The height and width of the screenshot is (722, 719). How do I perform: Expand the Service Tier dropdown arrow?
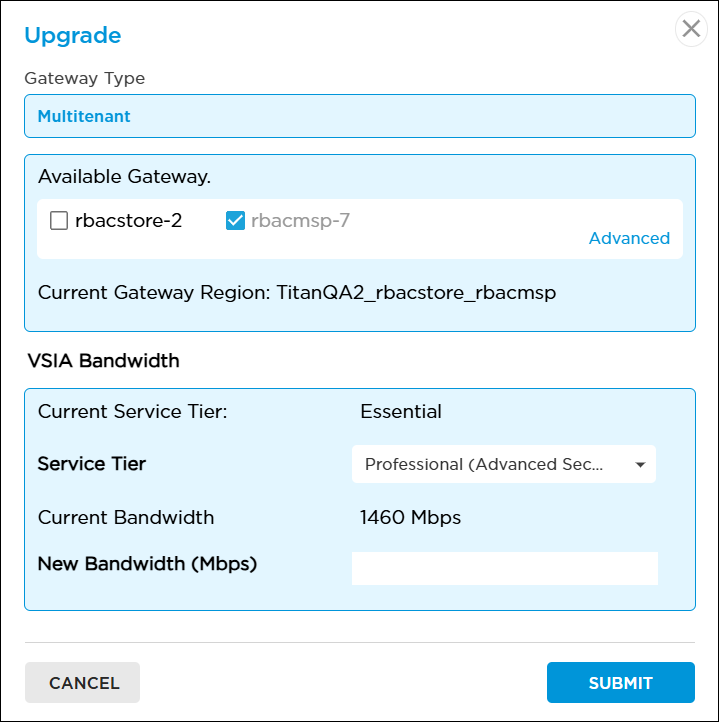coord(640,465)
